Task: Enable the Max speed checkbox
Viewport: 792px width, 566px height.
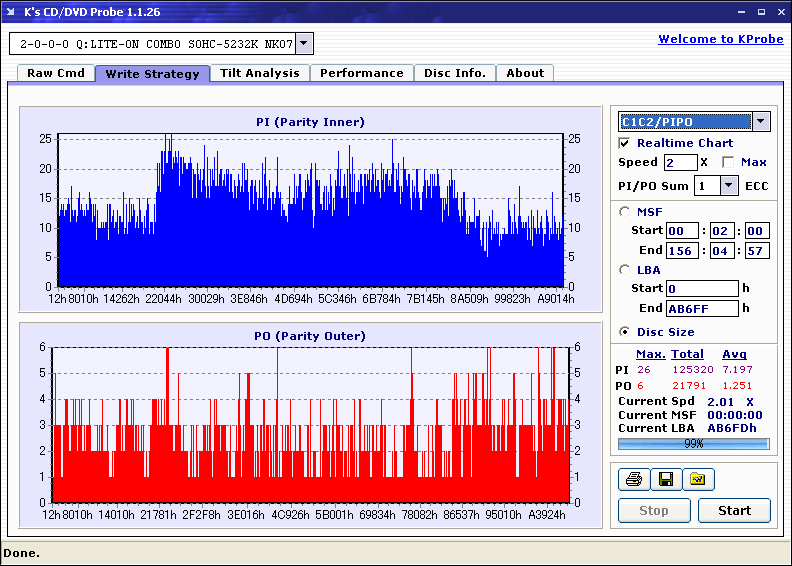Action: click(728, 162)
